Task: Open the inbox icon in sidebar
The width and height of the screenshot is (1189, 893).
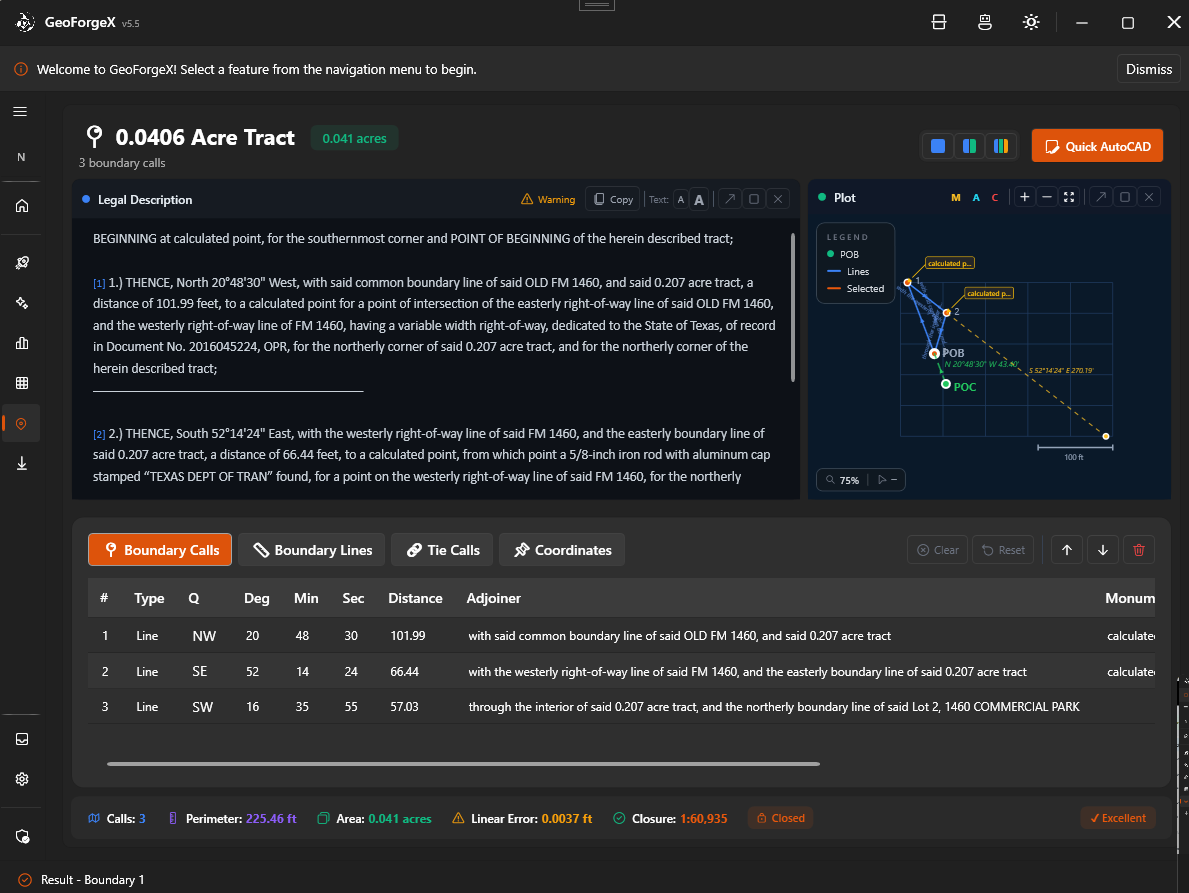Action: coord(21,738)
